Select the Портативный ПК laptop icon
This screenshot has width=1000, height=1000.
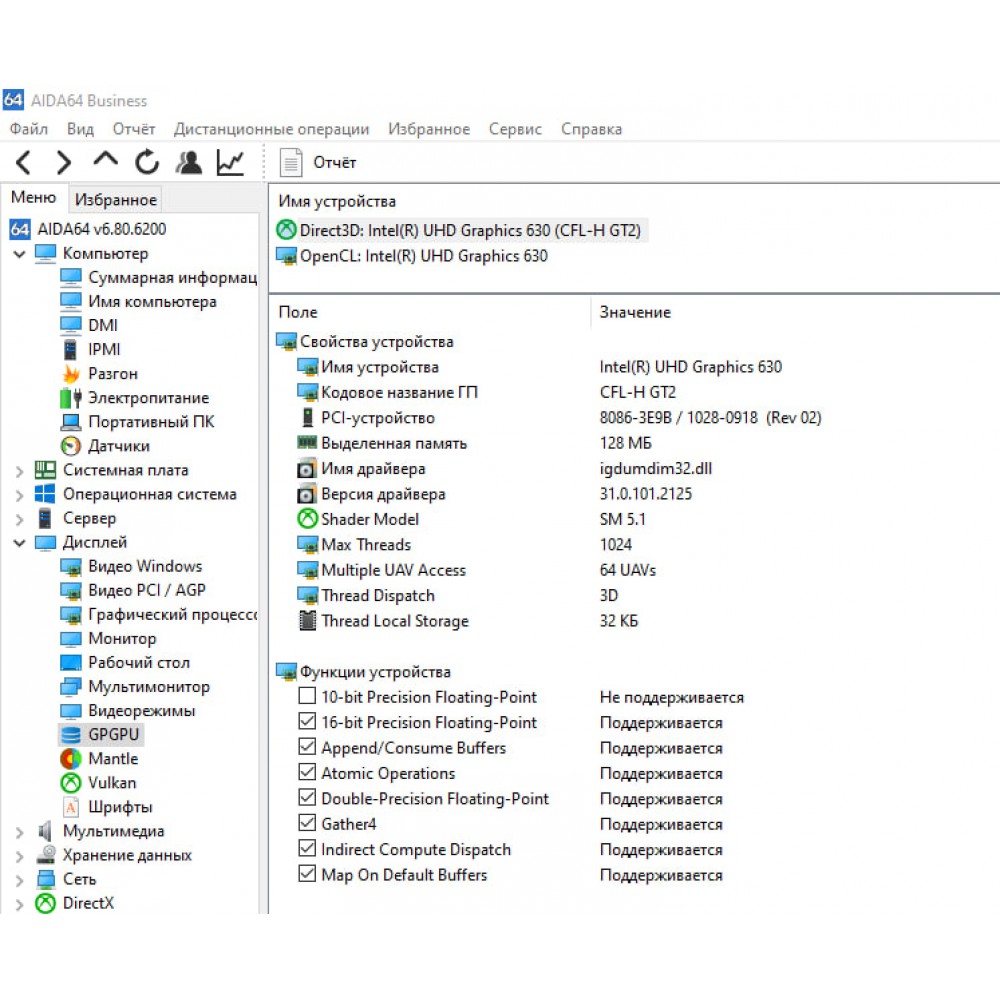[71, 422]
